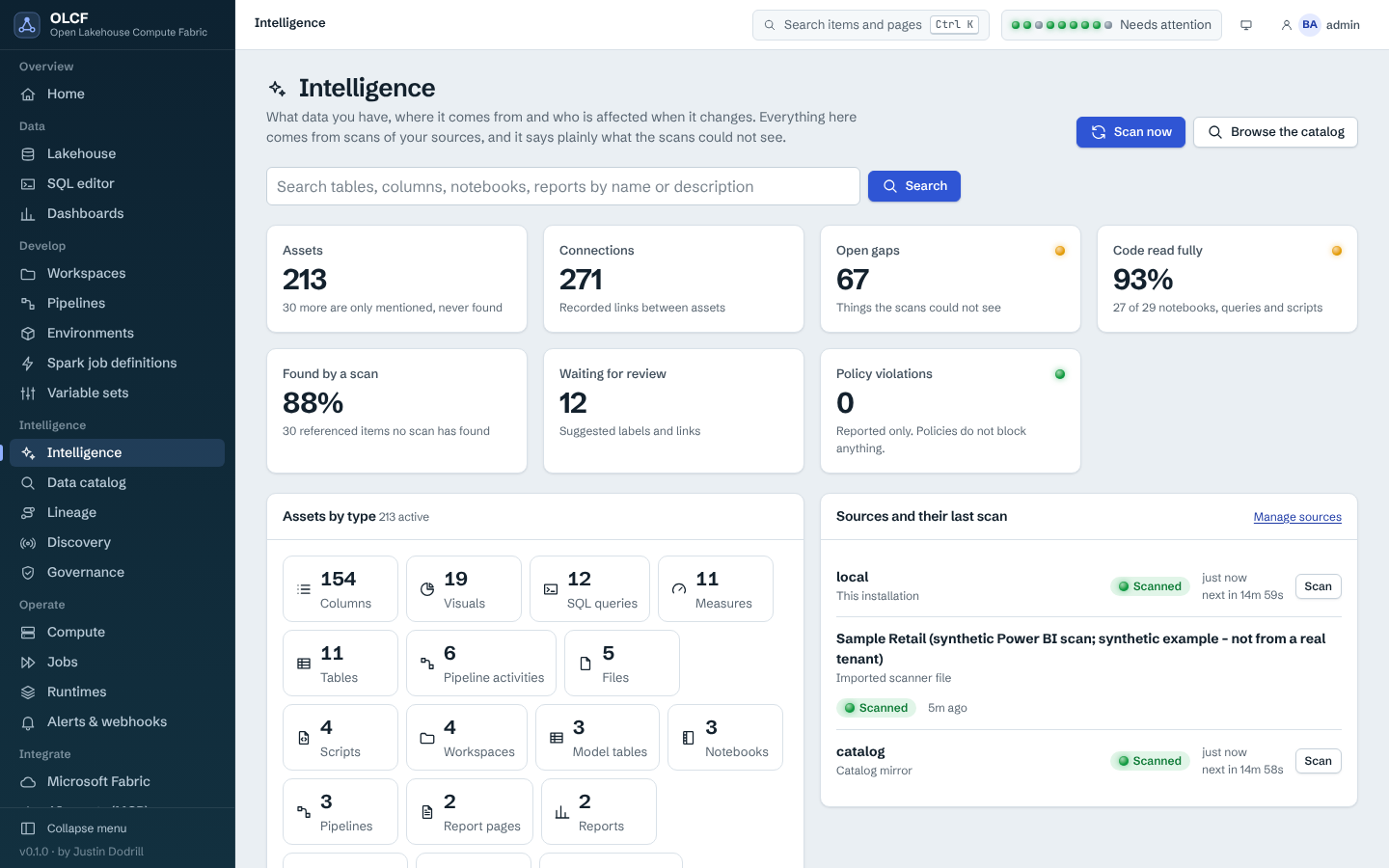The width and height of the screenshot is (1389, 868).
Task: Click the Discovery radar icon
Action: pos(28,542)
